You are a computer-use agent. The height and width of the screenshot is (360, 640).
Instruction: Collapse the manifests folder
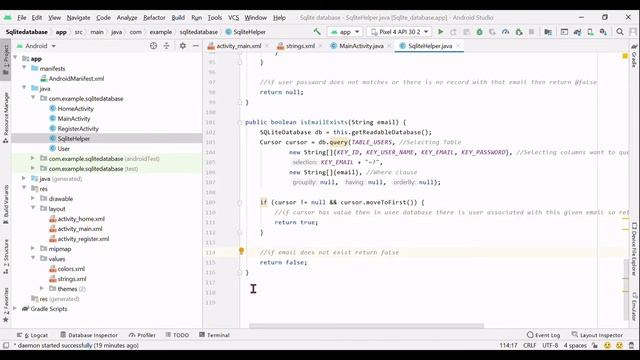(24, 68)
